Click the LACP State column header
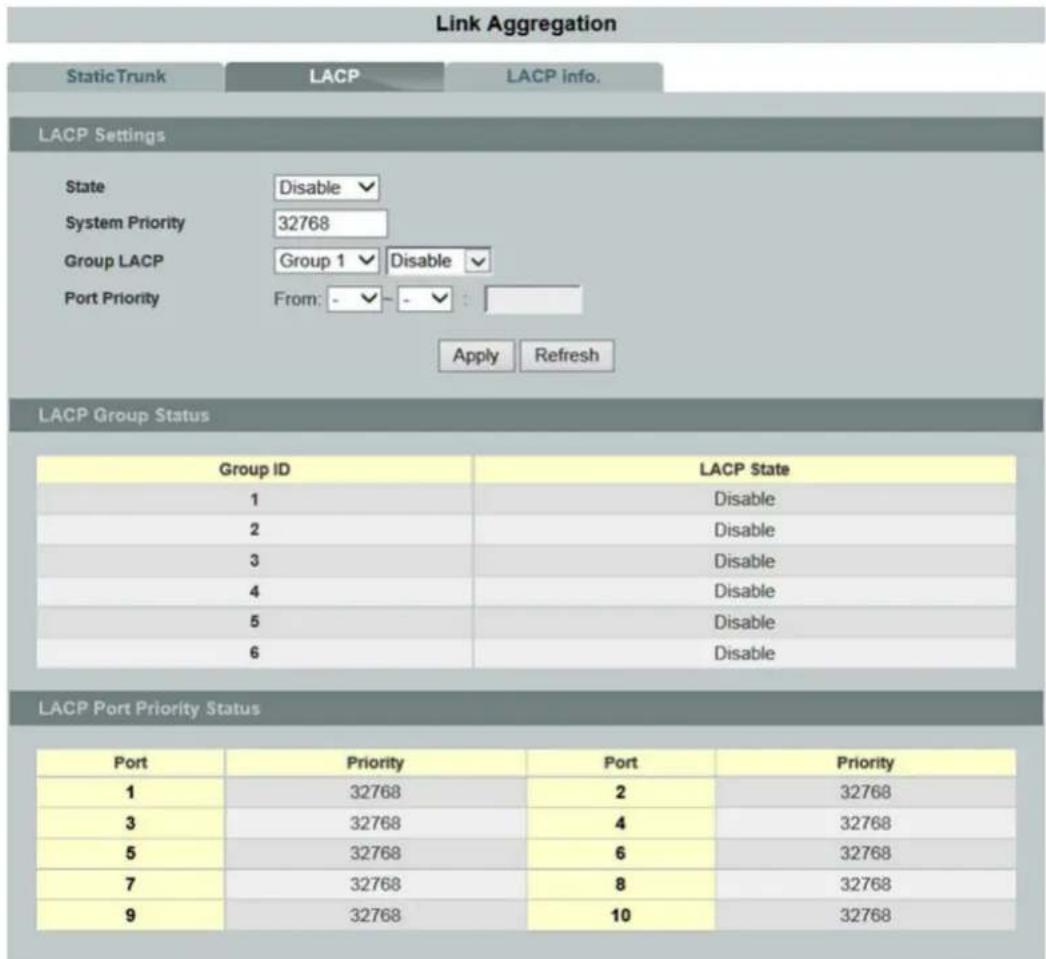The width and height of the screenshot is (1046, 959). point(744,469)
